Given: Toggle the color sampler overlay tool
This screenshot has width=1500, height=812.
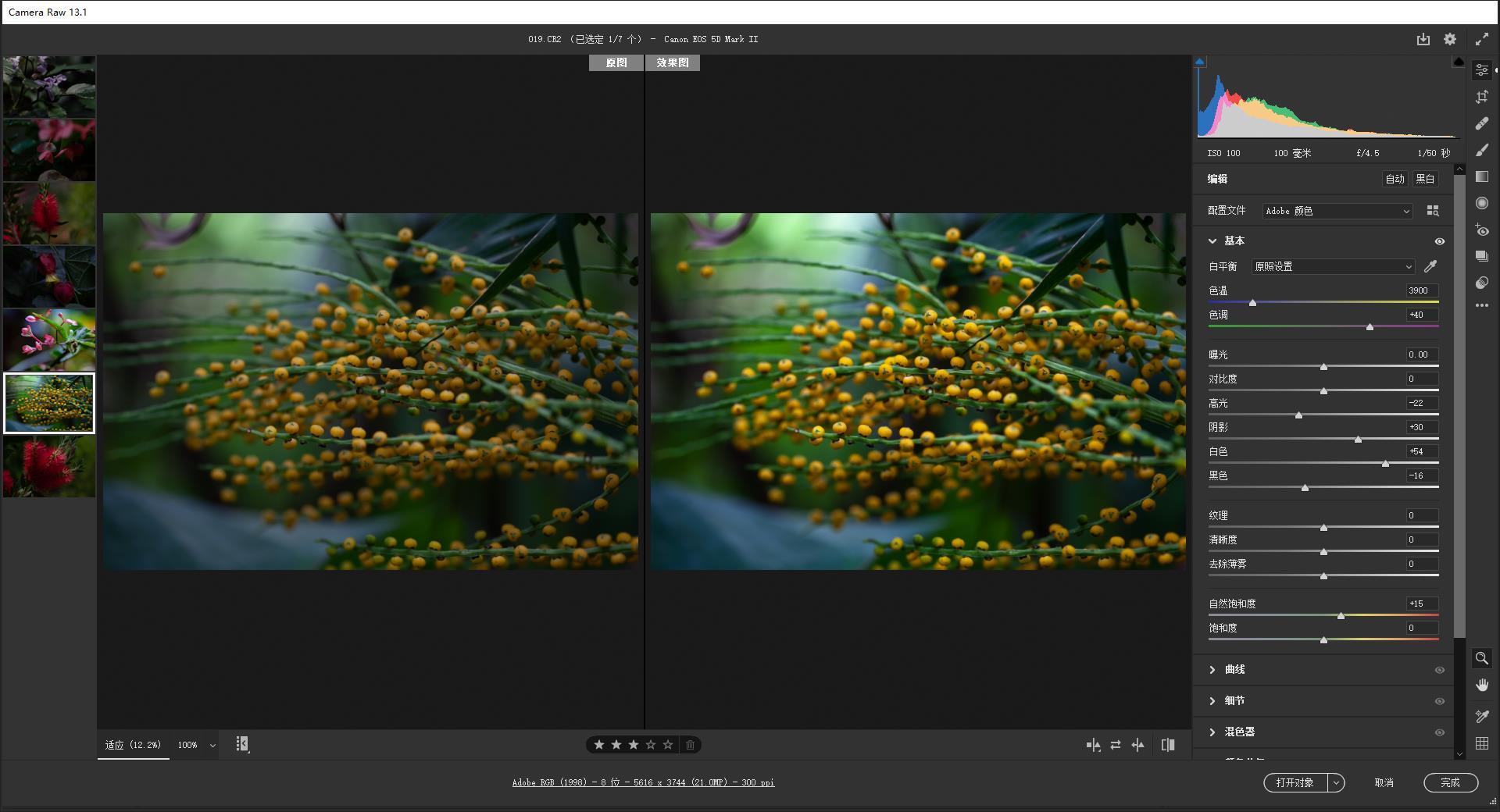Looking at the screenshot, I should tap(1481, 716).
